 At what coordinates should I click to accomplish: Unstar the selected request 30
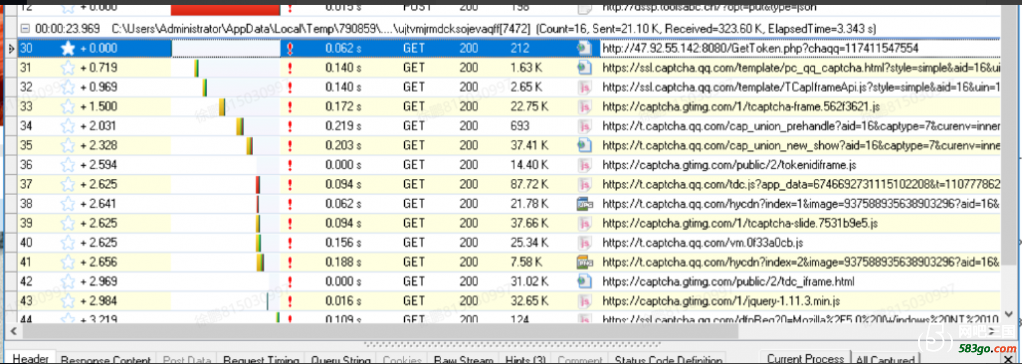click(68, 48)
